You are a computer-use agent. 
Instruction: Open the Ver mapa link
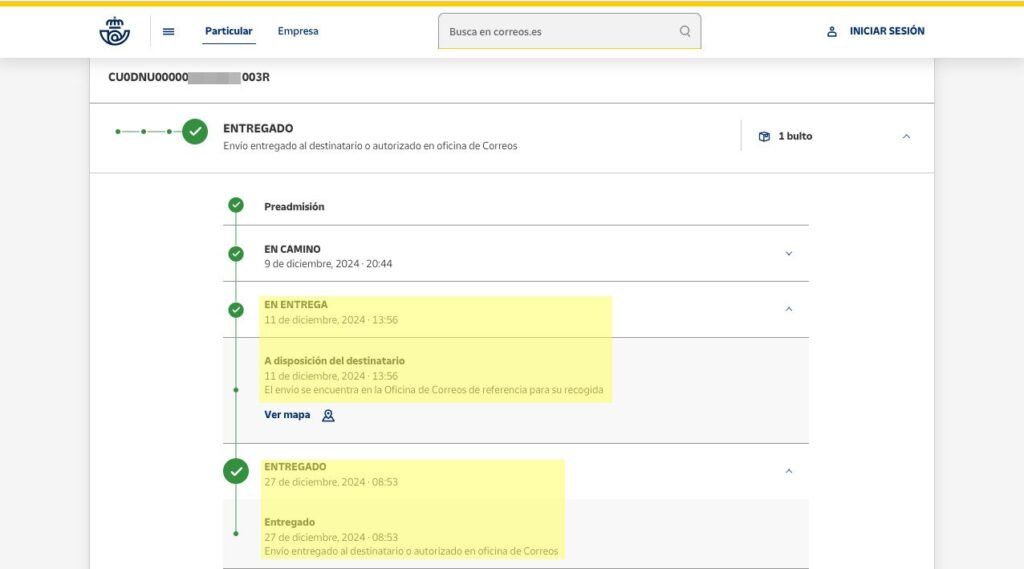287,415
